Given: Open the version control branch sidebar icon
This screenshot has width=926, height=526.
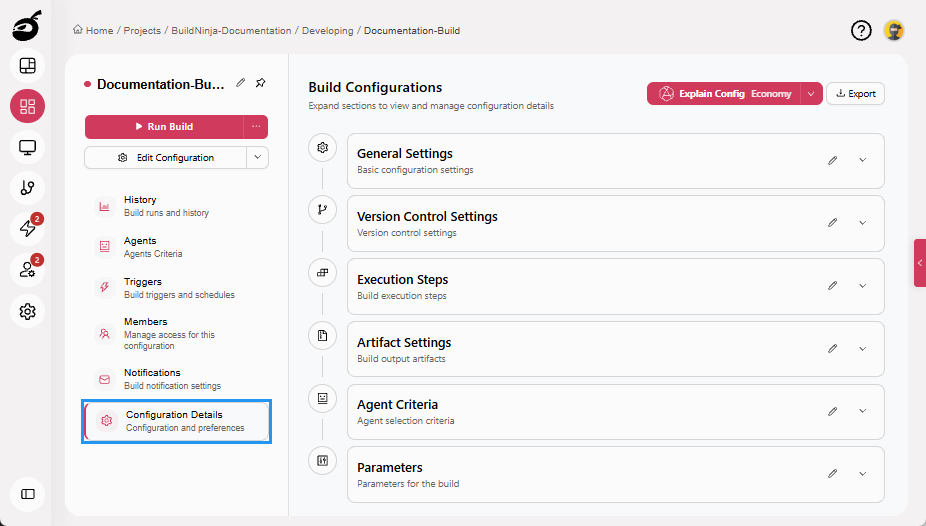Looking at the screenshot, I should (28, 188).
